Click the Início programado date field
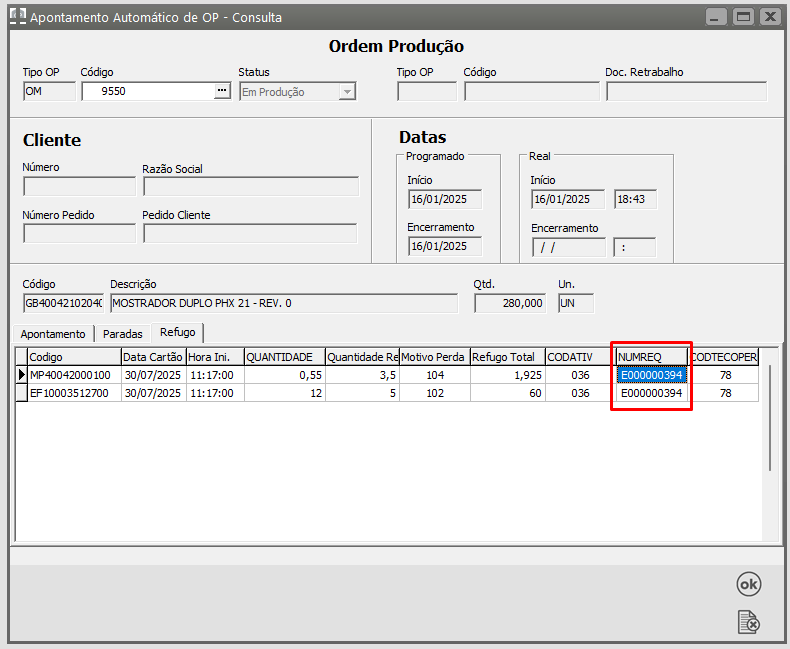The width and height of the screenshot is (790, 649). (444, 199)
